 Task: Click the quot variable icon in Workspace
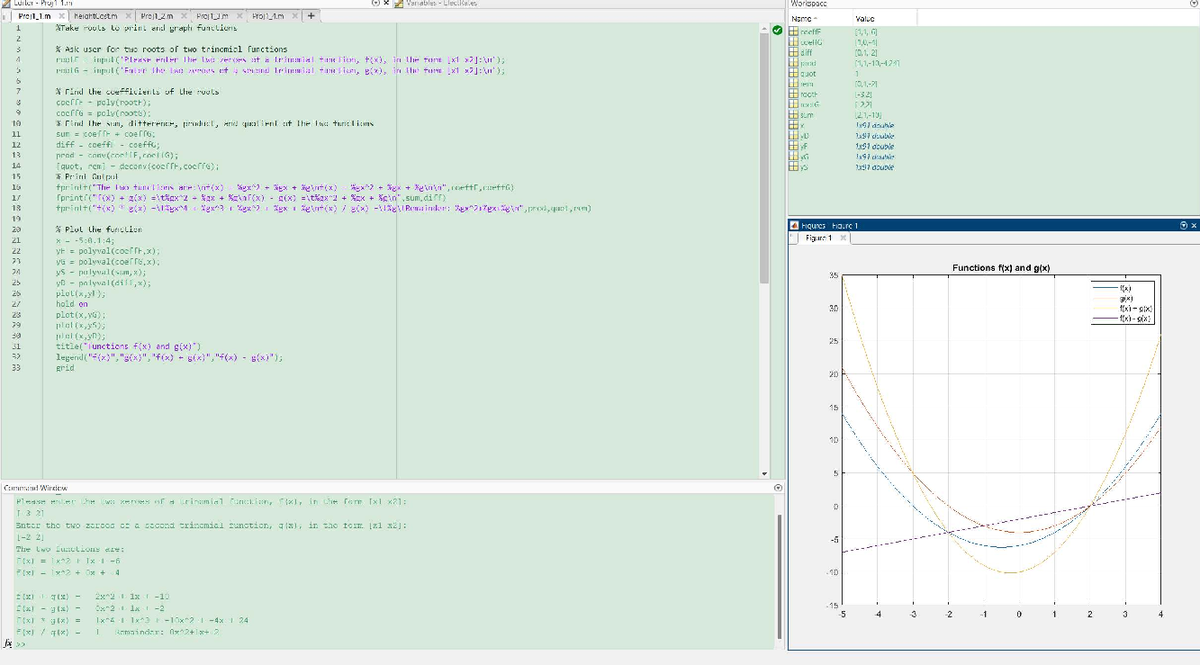[x=795, y=74]
